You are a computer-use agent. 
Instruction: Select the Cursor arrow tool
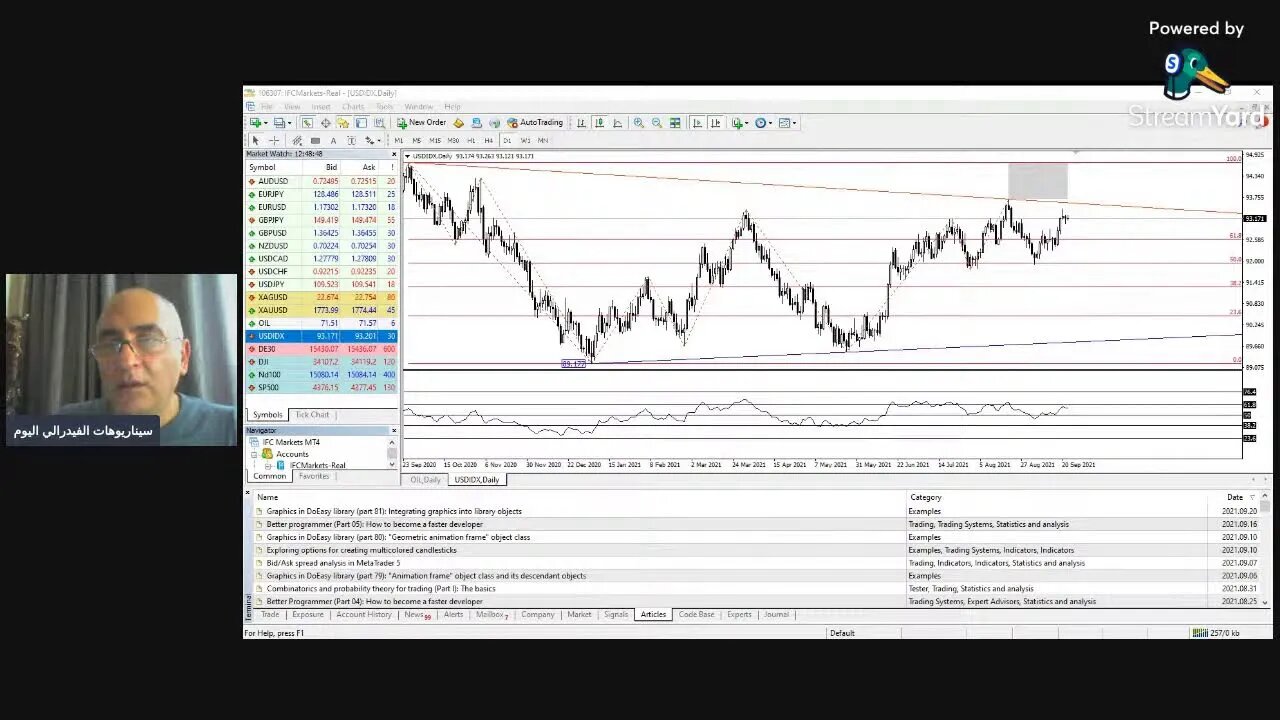pos(255,141)
